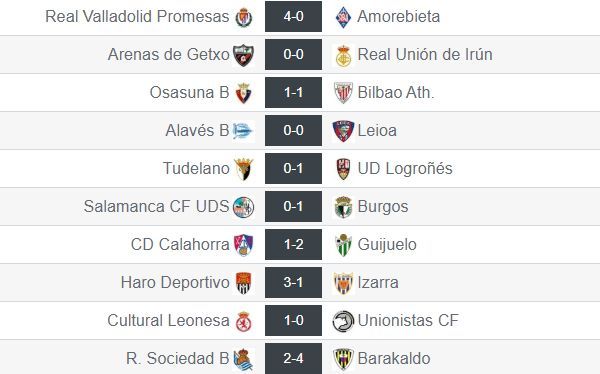Viewport: 600px width, 374px height.
Task: Click the 2-4 result button
Action: (x=293, y=358)
